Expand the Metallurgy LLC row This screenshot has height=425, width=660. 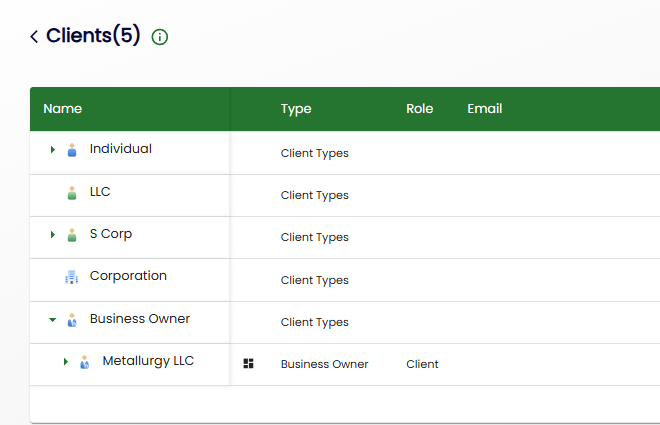[66, 362]
